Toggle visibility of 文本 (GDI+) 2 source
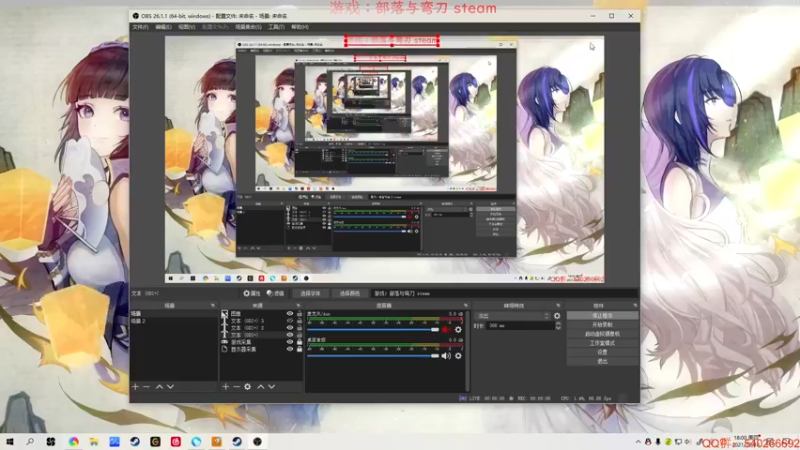The height and width of the screenshot is (450, 800). (290, 328)
